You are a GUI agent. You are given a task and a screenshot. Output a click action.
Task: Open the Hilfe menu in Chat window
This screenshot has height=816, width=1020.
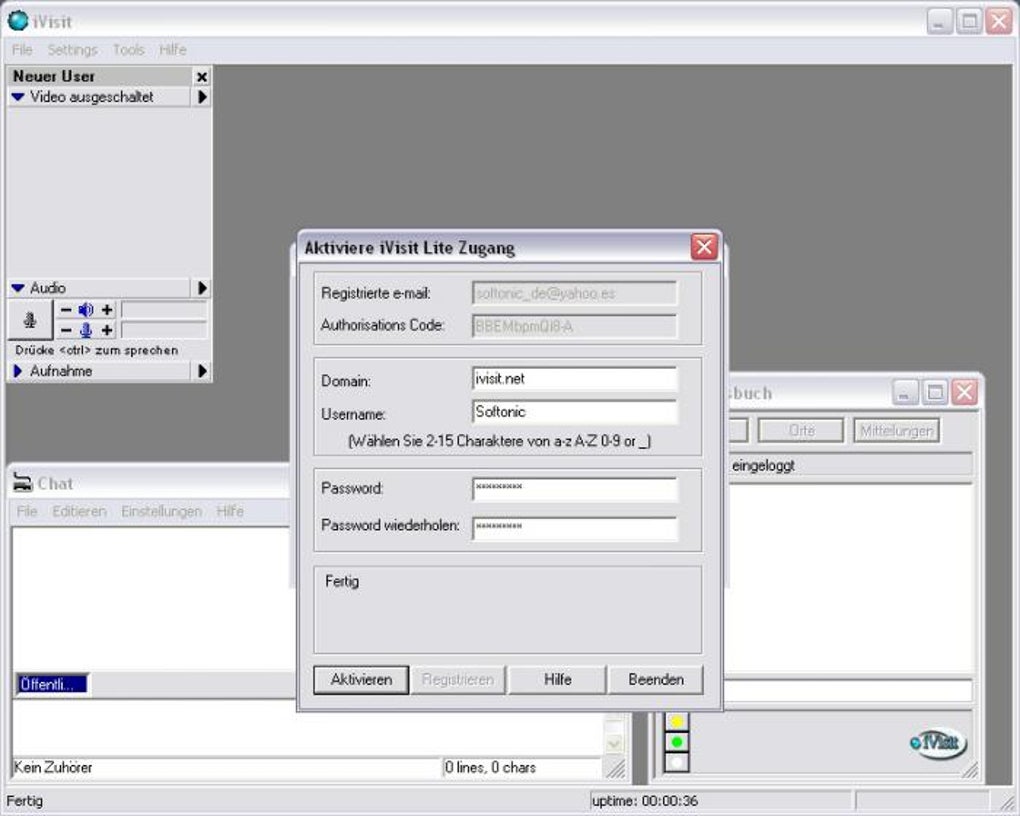(230, 511)
